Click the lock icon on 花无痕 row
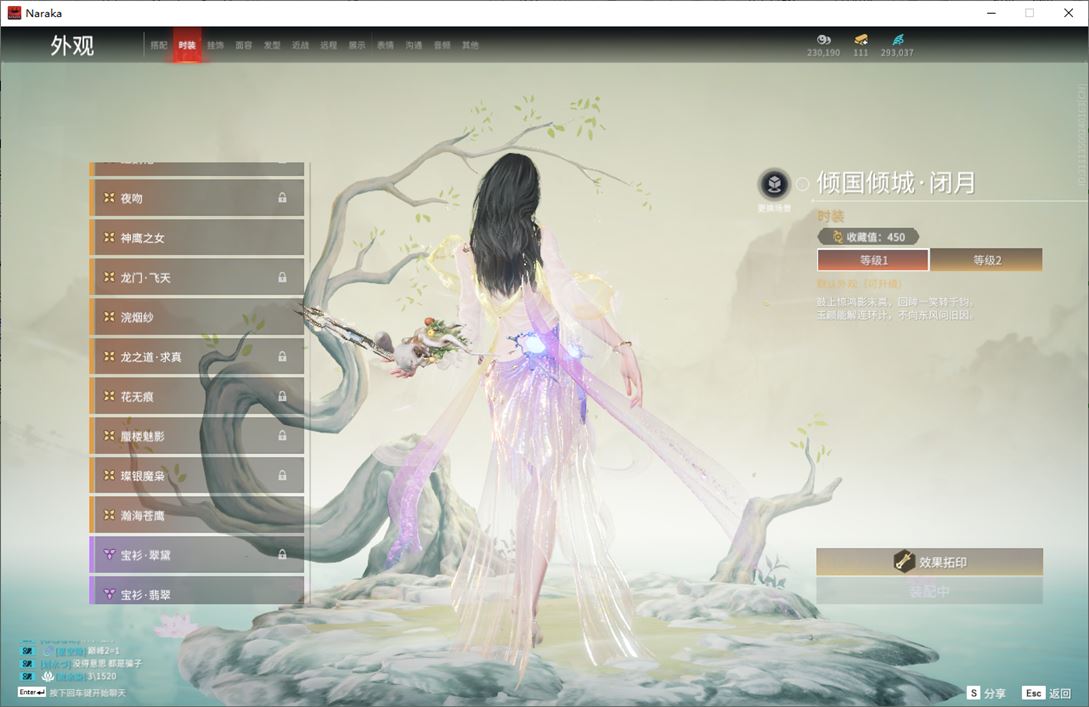 (x=282, y=396)
